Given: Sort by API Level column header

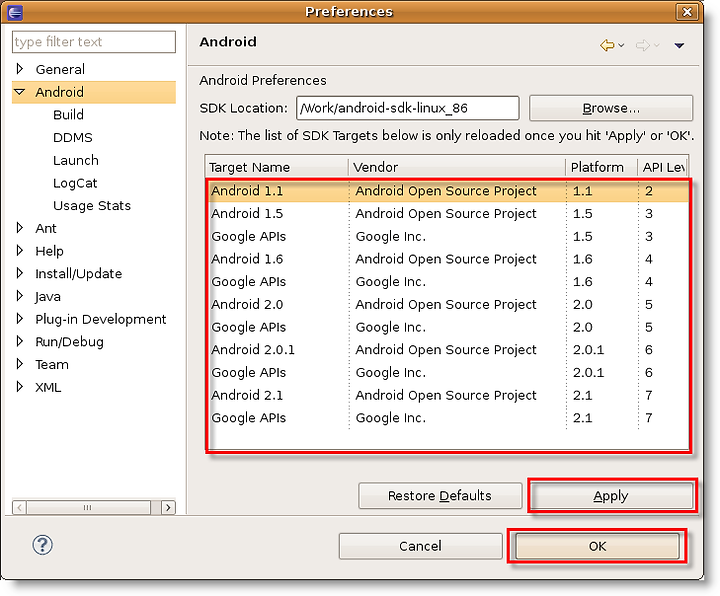Looking at the screenshot, I should point(663,167).
